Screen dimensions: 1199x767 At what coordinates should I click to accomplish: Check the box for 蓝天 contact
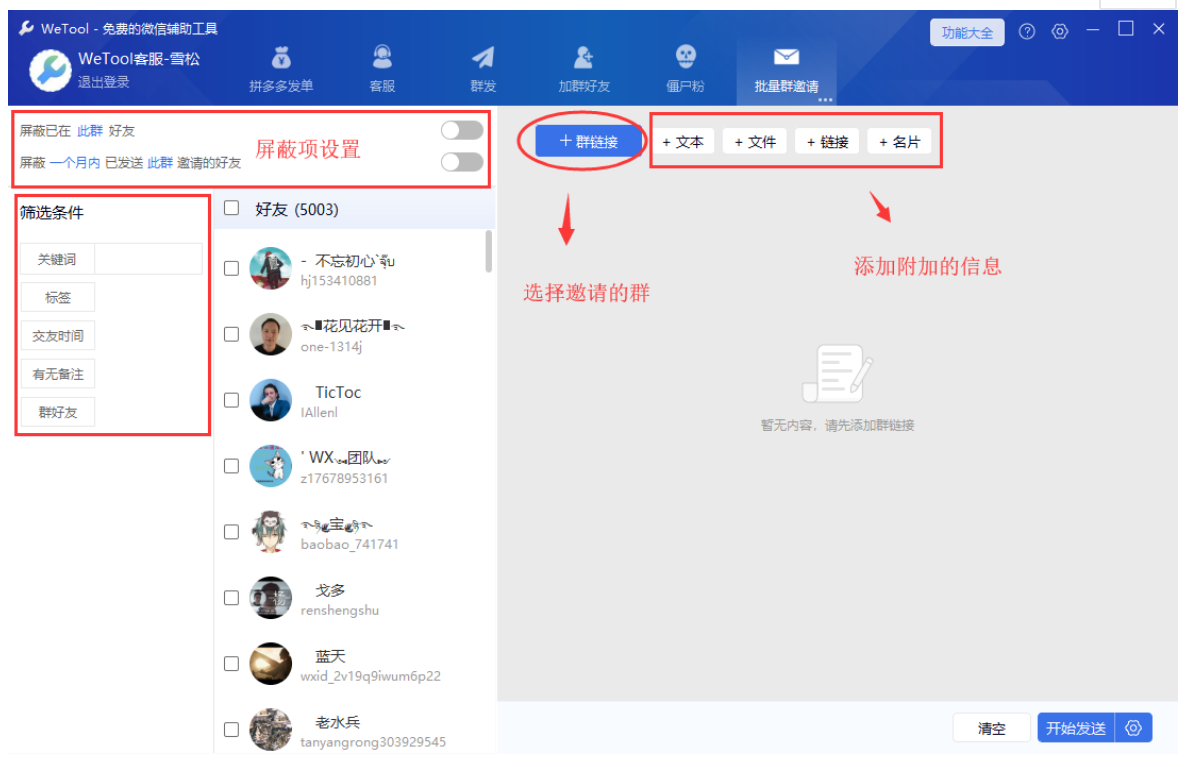[x=231, y=664]
